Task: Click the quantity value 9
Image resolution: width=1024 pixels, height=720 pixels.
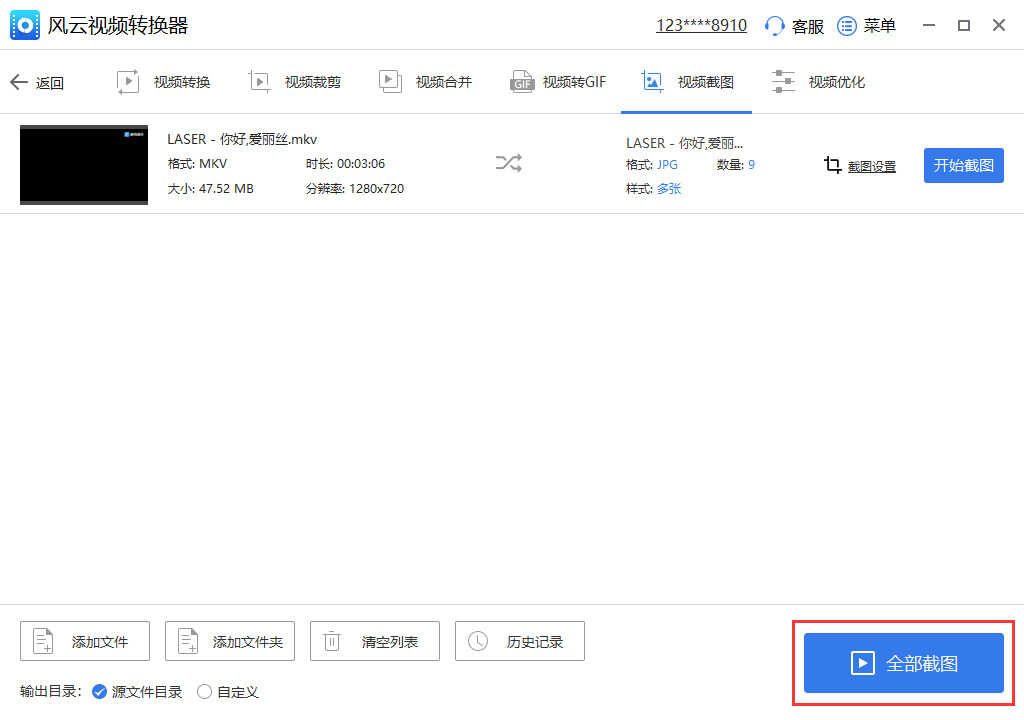Action: tap(752, 165)
